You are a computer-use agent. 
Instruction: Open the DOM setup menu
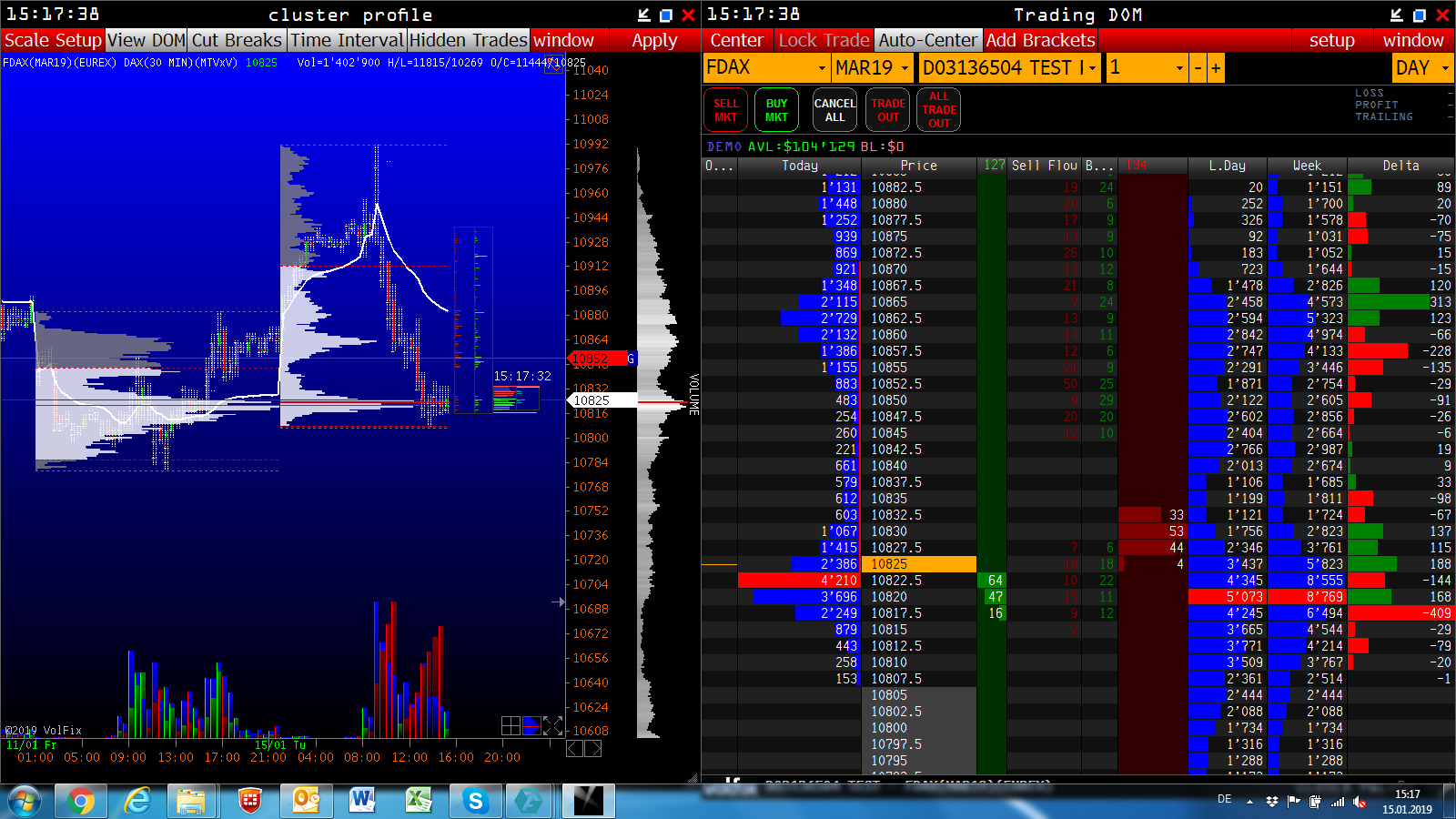(1332, 40)
